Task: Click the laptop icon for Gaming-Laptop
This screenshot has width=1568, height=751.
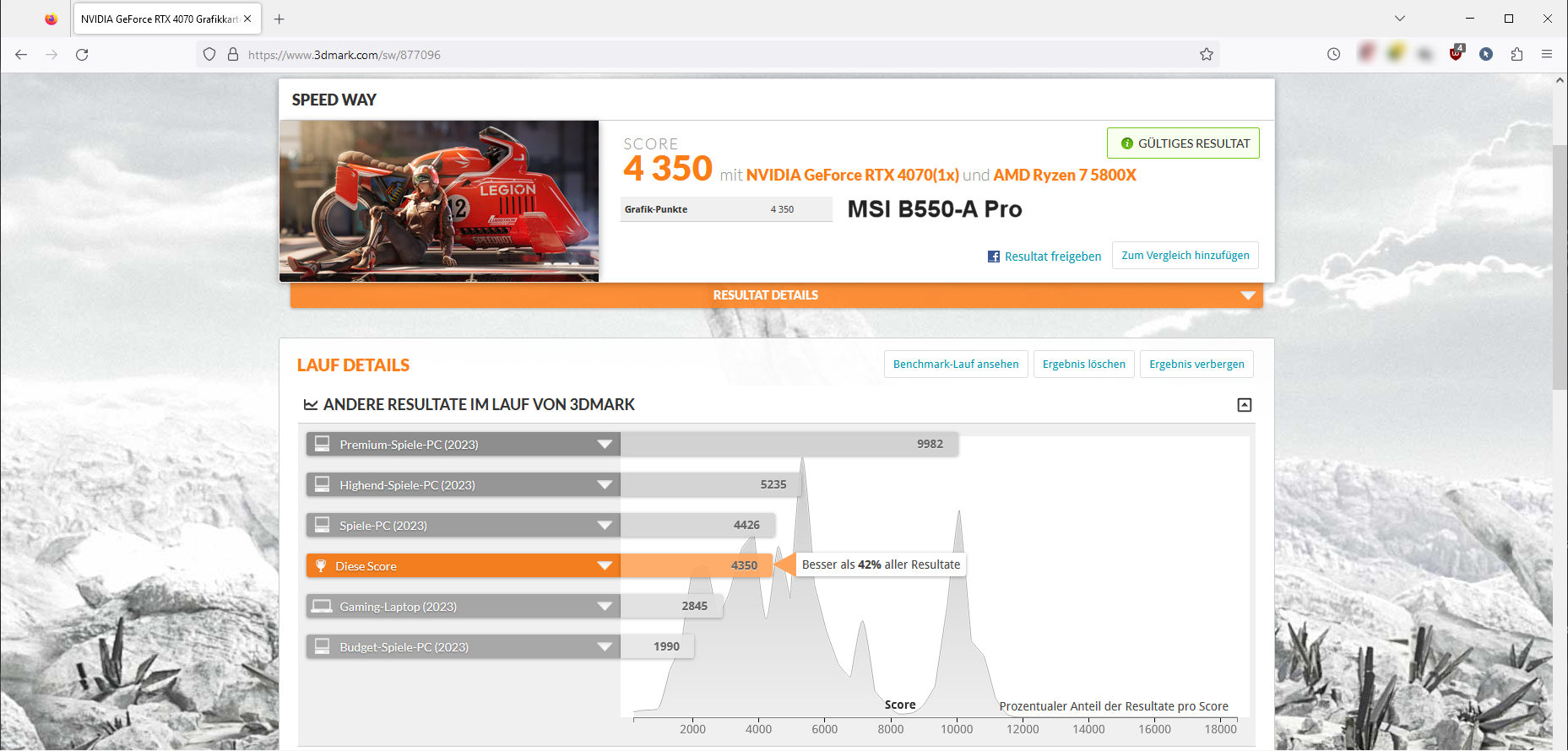Action: click(x=322, y=606)
